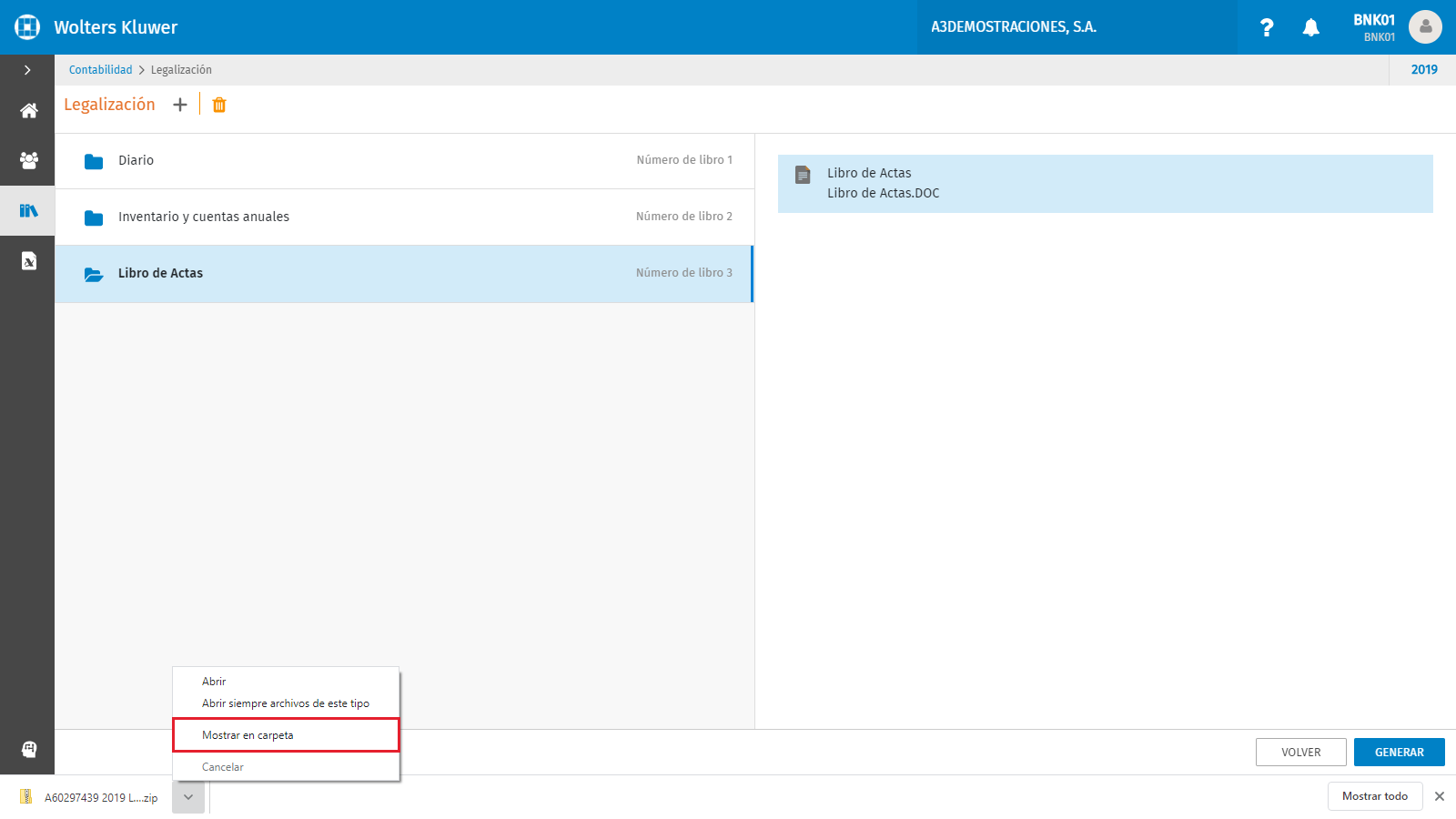
Task: Expand the left sidebar with the chevron
Action: (27, 70)
